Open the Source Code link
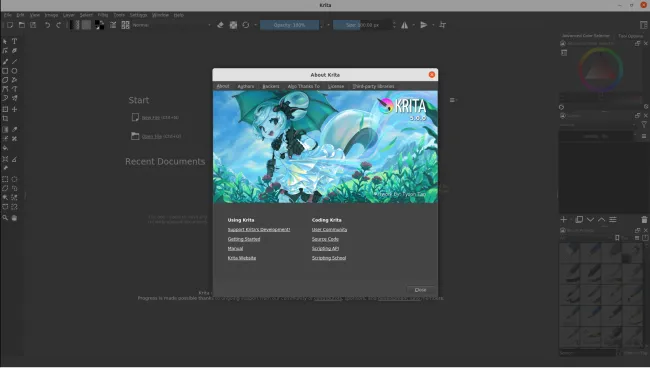650x369 pixels. [x=325, y=239]
